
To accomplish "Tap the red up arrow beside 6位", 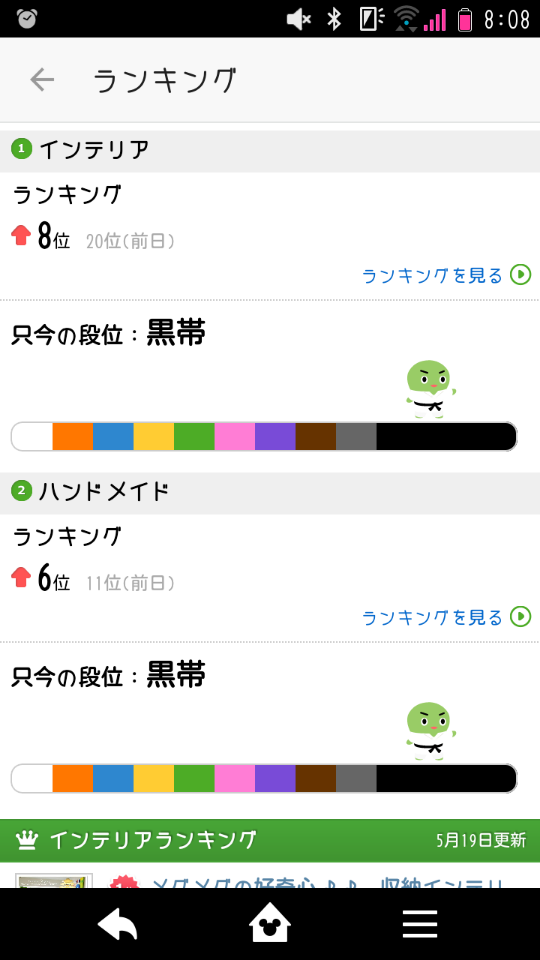I will tap(21, 577).
